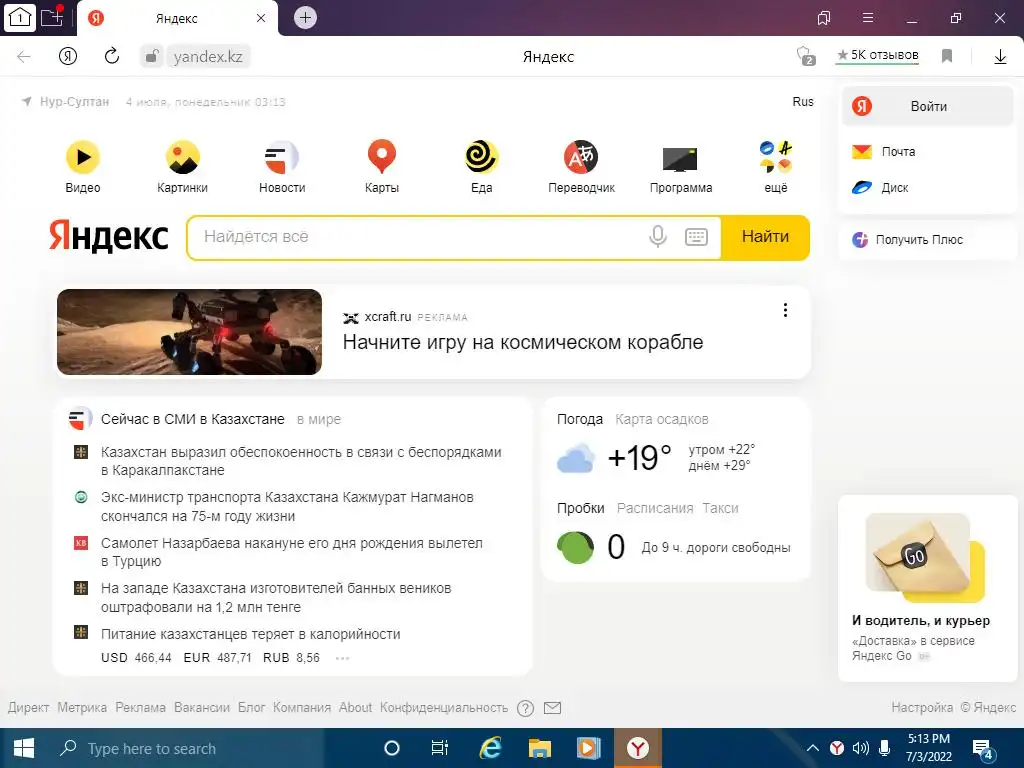Open the Новости service icon

coord(281,157)
